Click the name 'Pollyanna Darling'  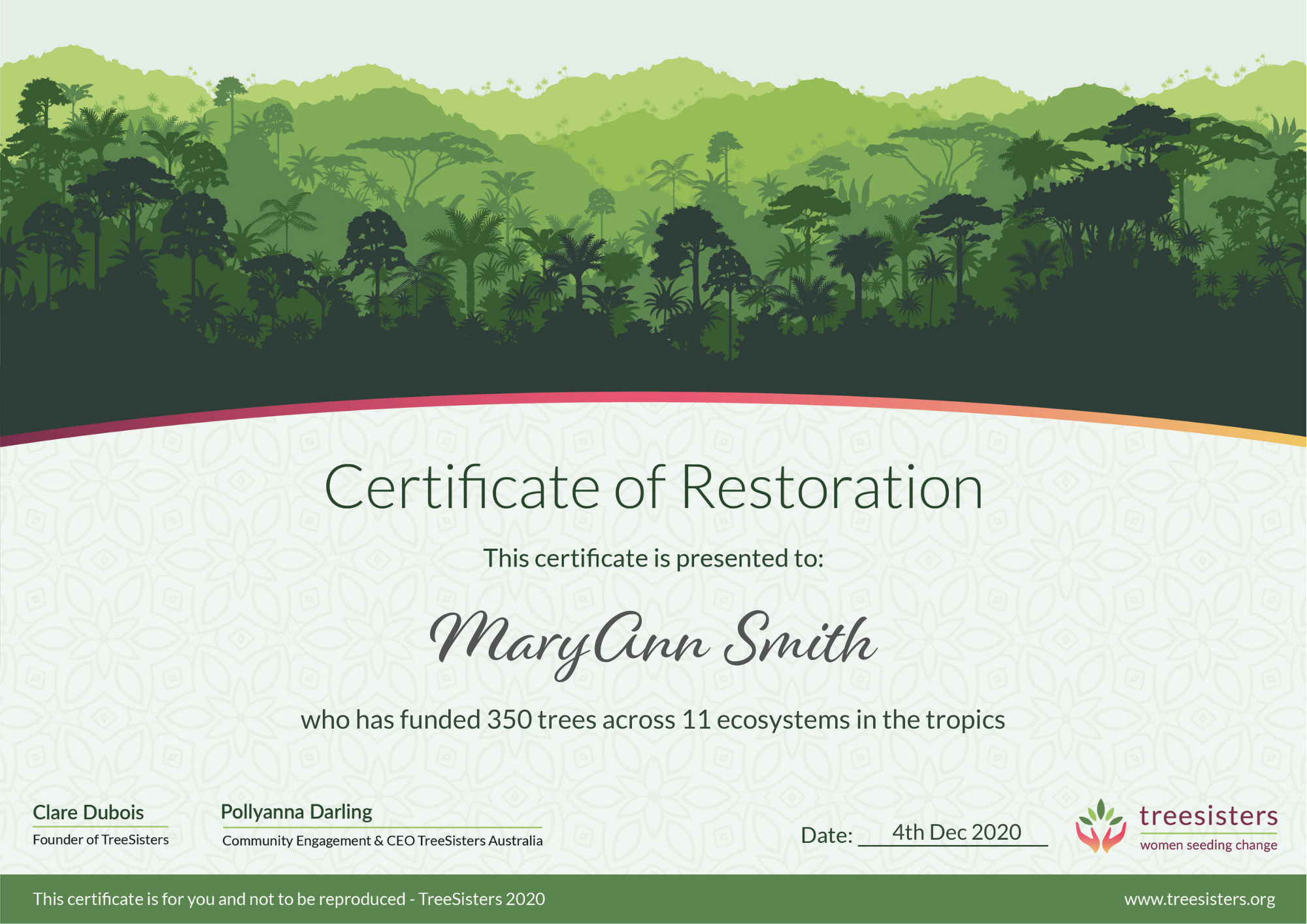[x=297, y=812]
